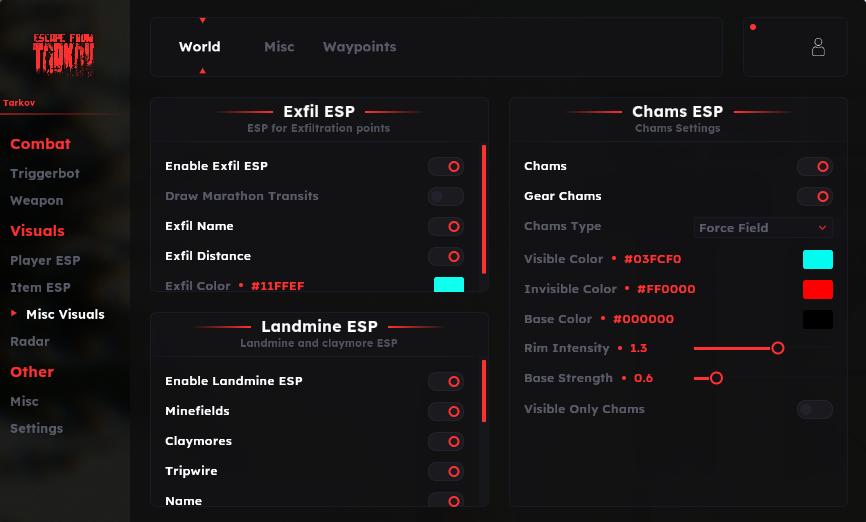Image resolution: width=866 pixels, height=522 pixels.
Task: Toggle the Chams switch
Action: click(x=815, y=167)
